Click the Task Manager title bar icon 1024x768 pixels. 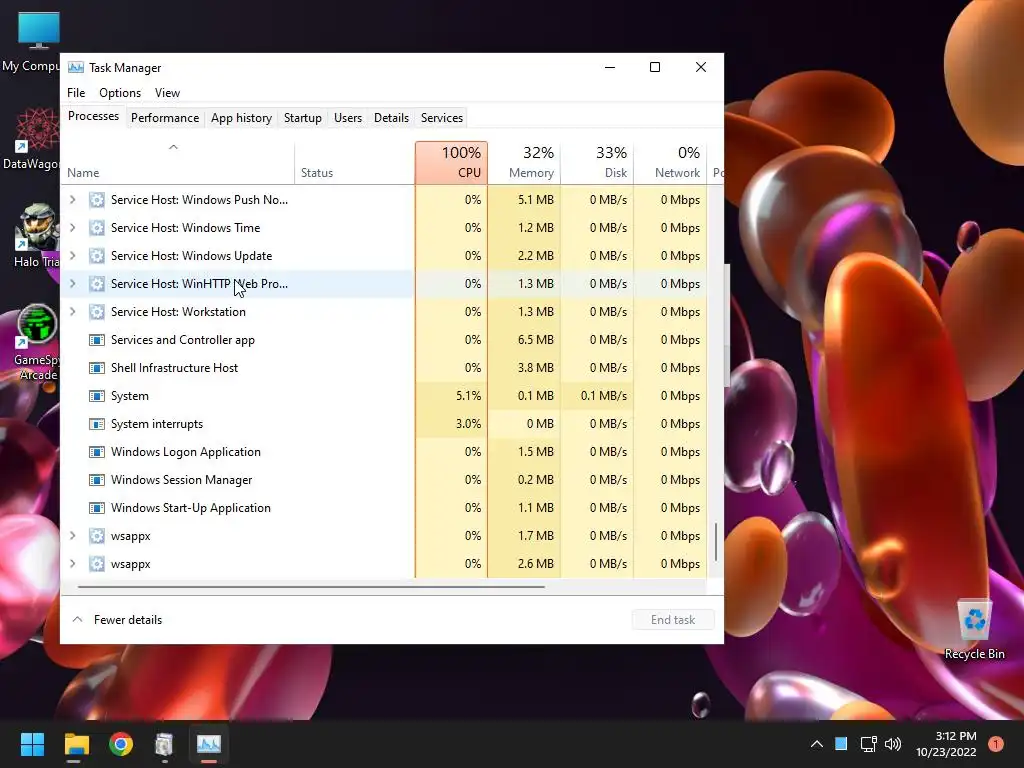[76, 67]
